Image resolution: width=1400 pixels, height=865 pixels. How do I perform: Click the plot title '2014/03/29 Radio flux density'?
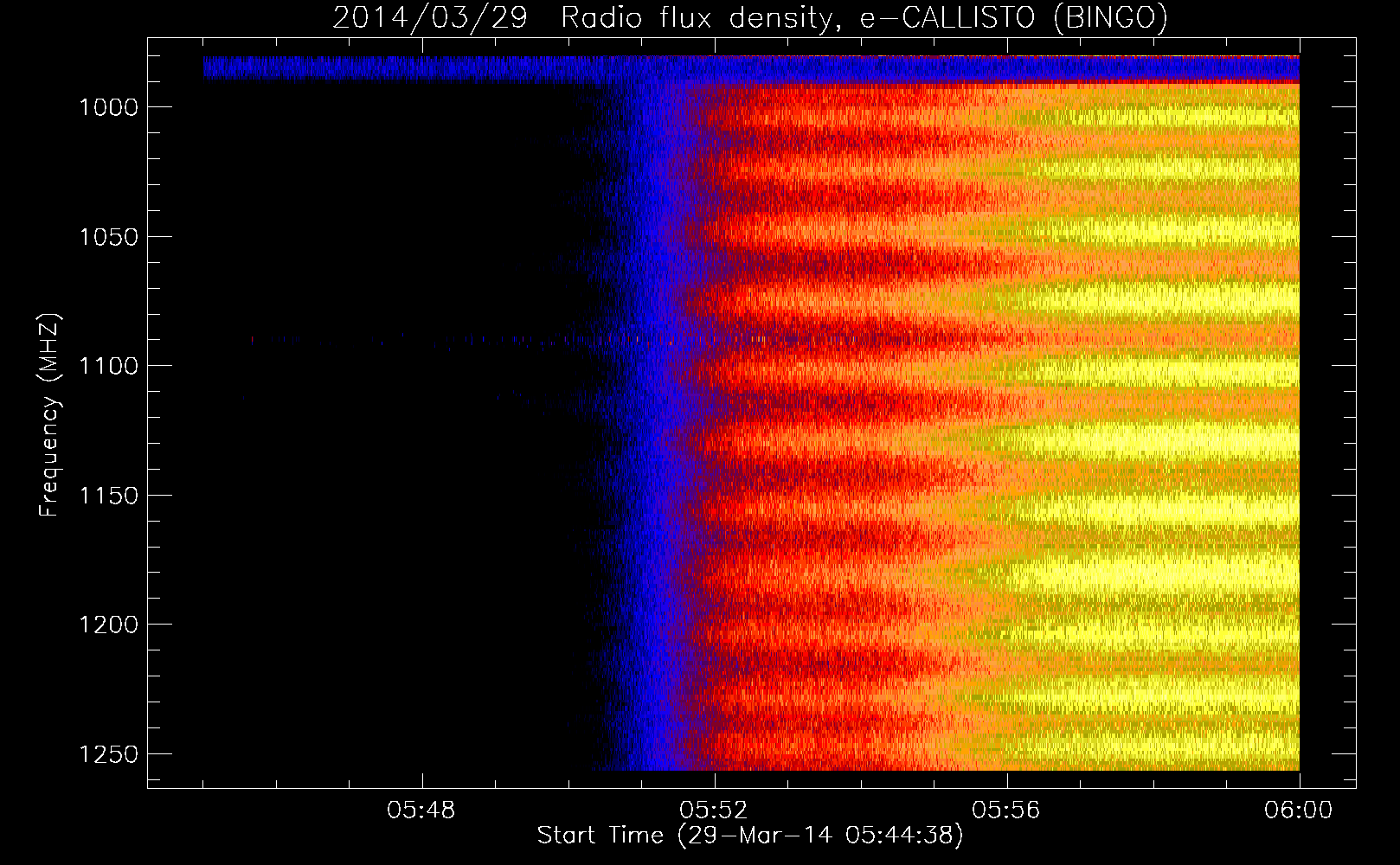pyautogui.click(x=750, y=17)
